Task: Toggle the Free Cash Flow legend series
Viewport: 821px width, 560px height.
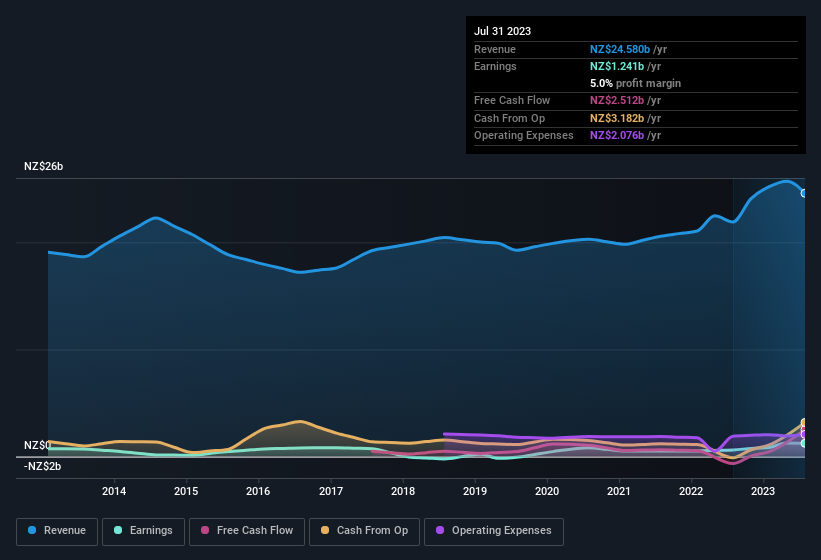Action: click(247, 531)
